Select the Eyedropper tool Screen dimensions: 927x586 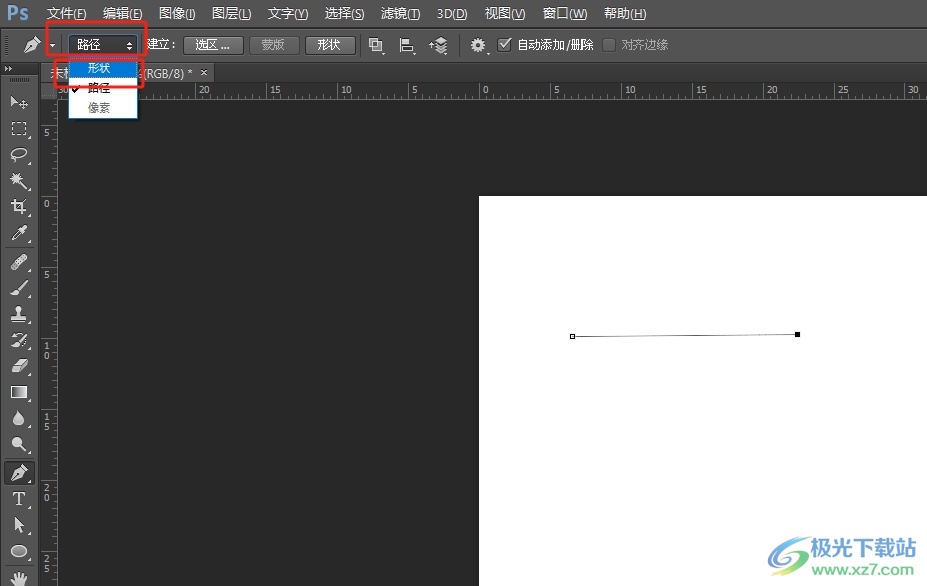click(19, 234)
